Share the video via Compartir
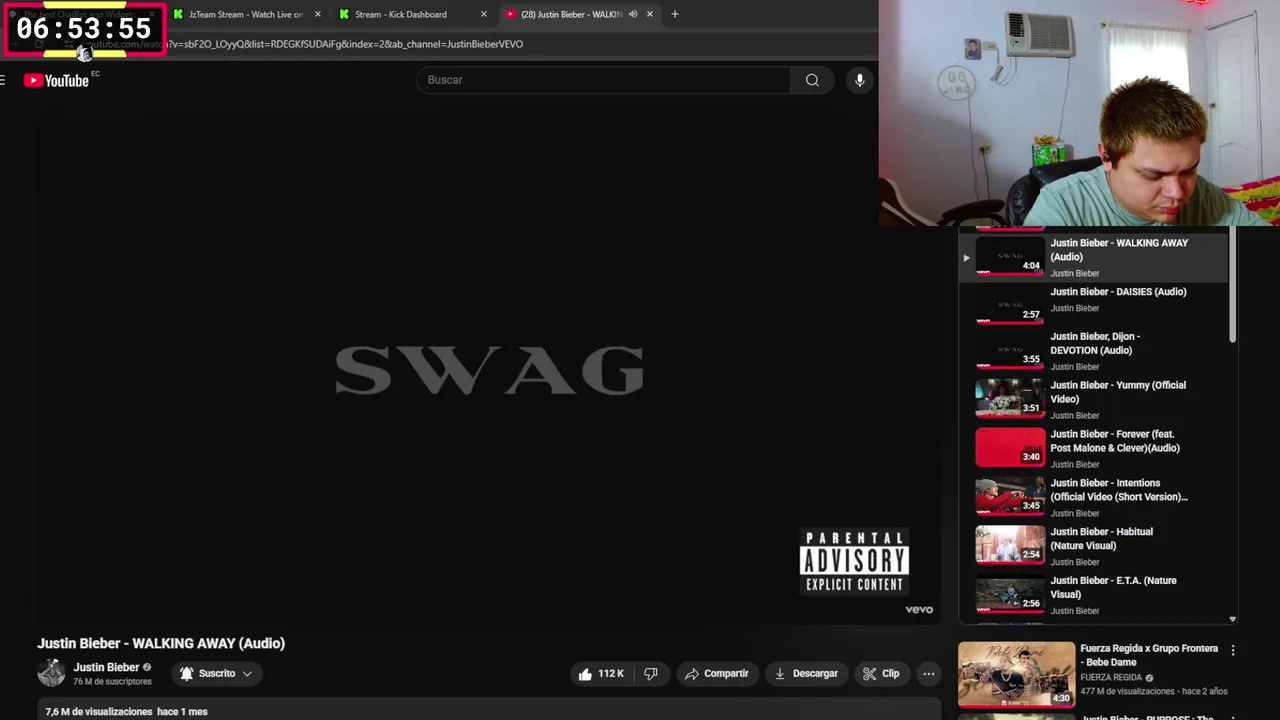The height and width of the screenshot is (720, 1280). 716,674
